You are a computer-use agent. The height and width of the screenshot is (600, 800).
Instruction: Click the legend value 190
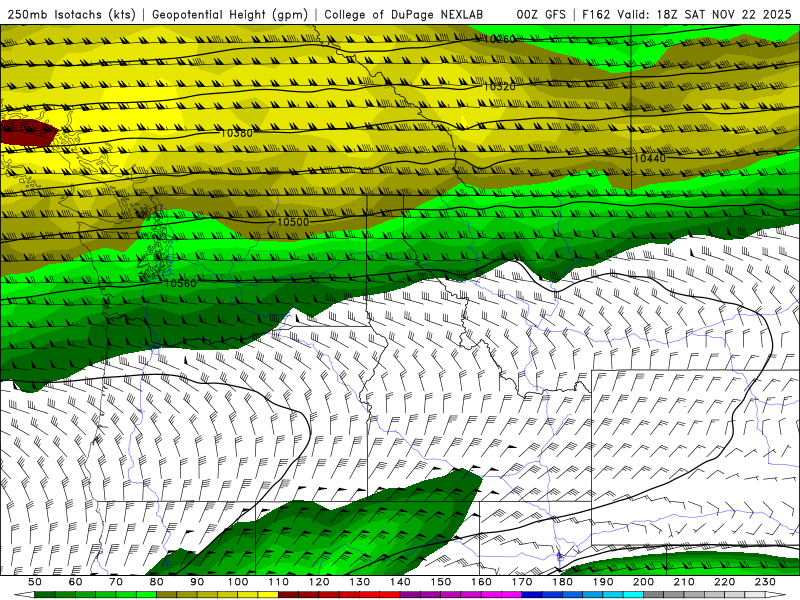point(603,582)
